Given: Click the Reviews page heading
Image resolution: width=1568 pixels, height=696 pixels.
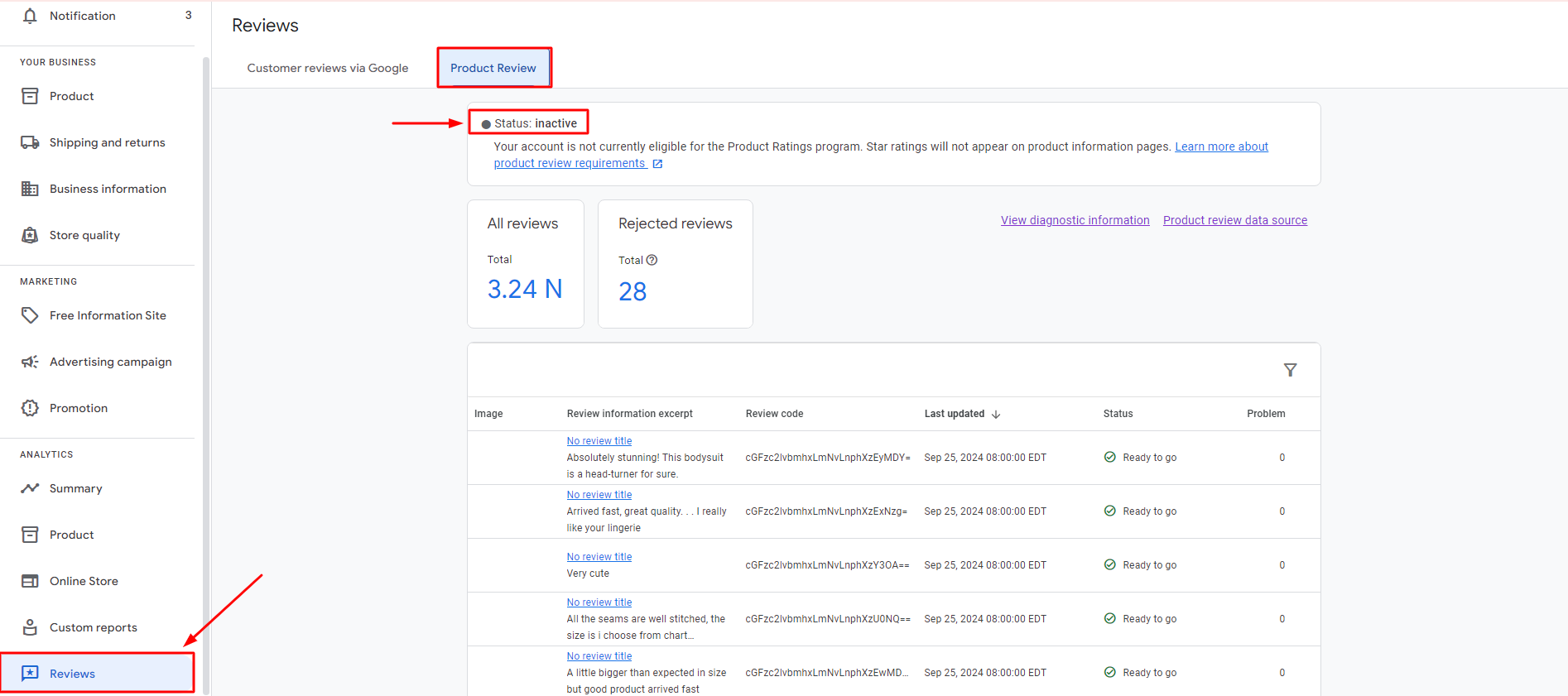Looking at the screenshot, I should pyautogui.click(x=265, y=26).
